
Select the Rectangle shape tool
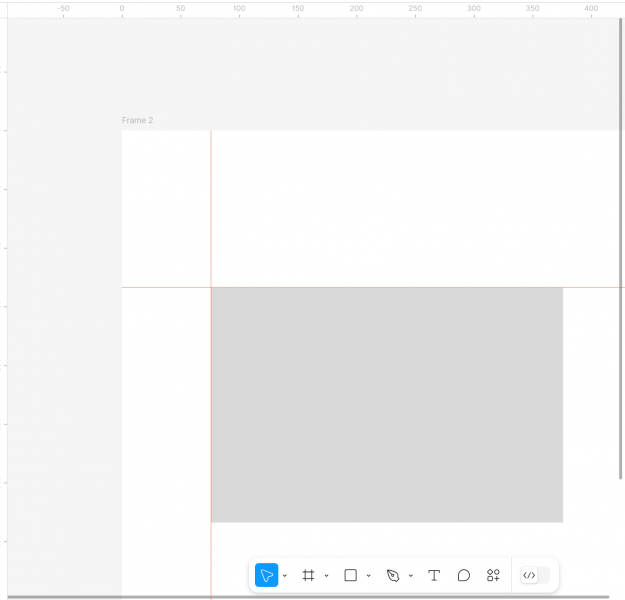click(x=350, y=575)
